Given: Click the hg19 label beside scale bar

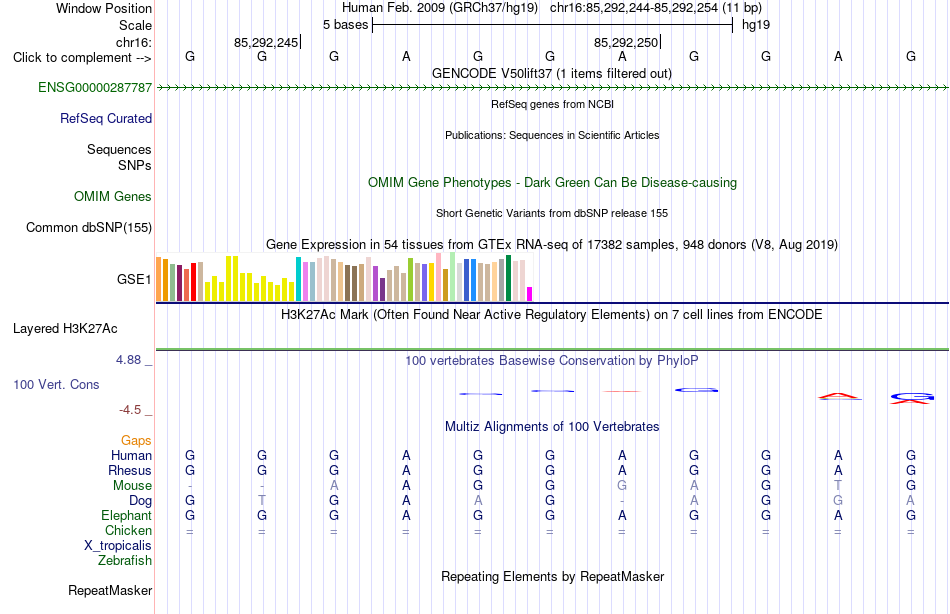Looking at the screenshot, I should point(756,25).
